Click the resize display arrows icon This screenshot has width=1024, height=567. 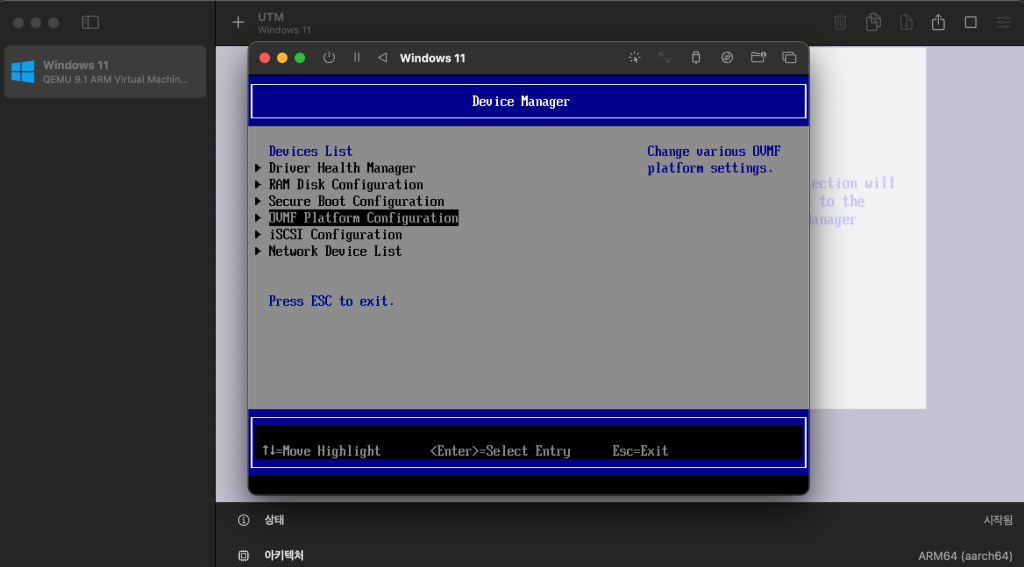point(664,57)
